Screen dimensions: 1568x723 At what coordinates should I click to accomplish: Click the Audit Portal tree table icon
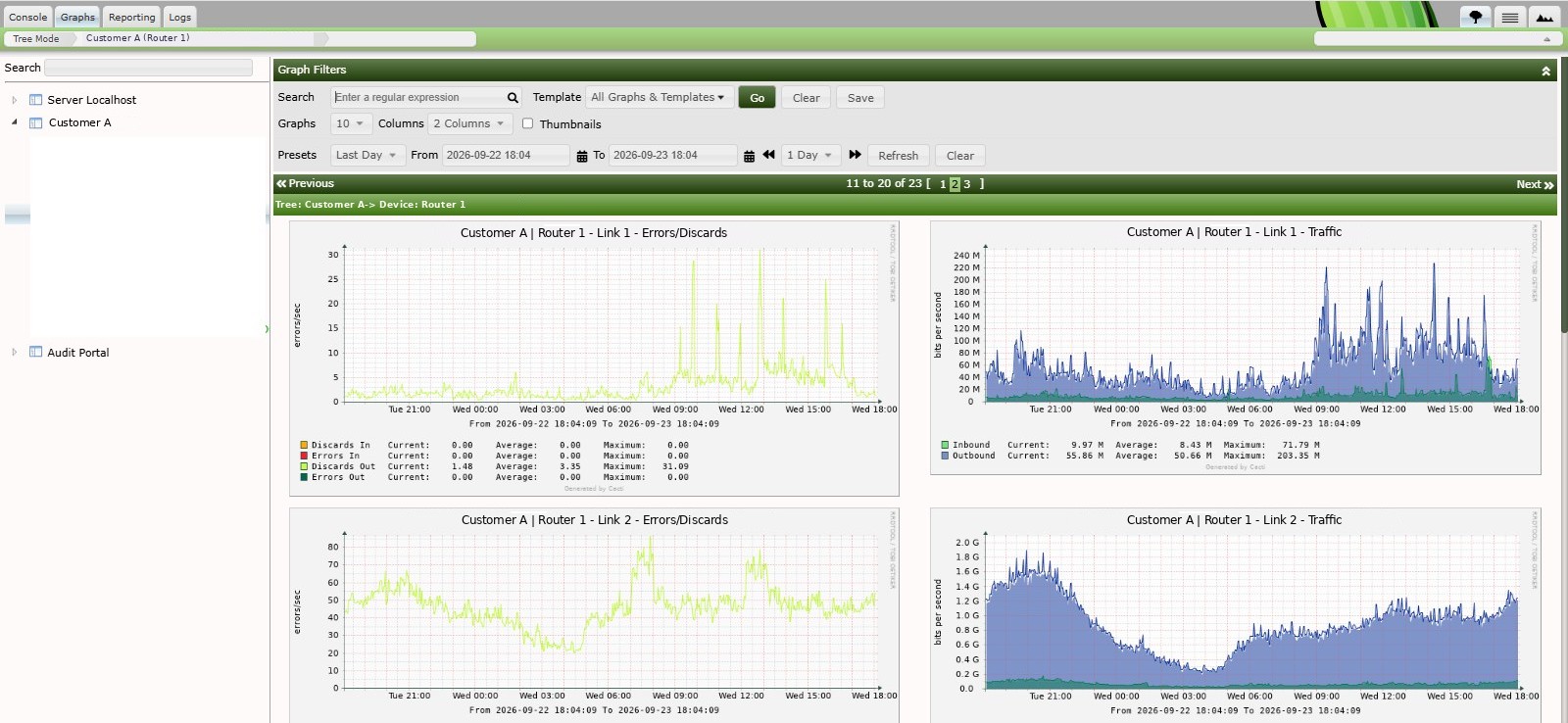pyautogui.click(x=35, y=352)
